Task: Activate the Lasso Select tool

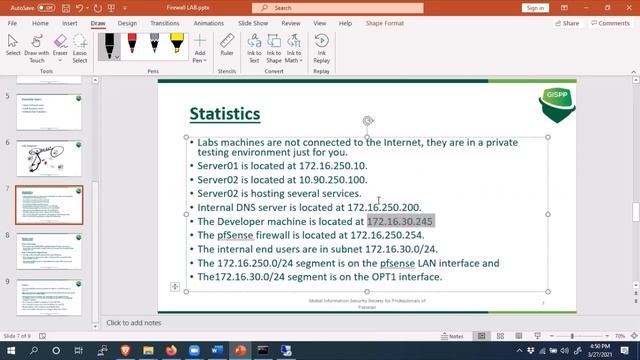Action: 80,49
